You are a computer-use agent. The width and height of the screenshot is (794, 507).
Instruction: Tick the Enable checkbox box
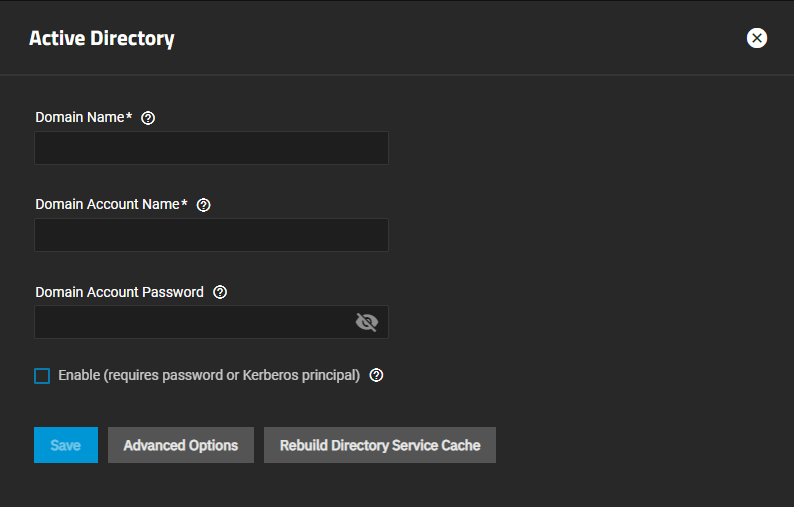point(42,376)
